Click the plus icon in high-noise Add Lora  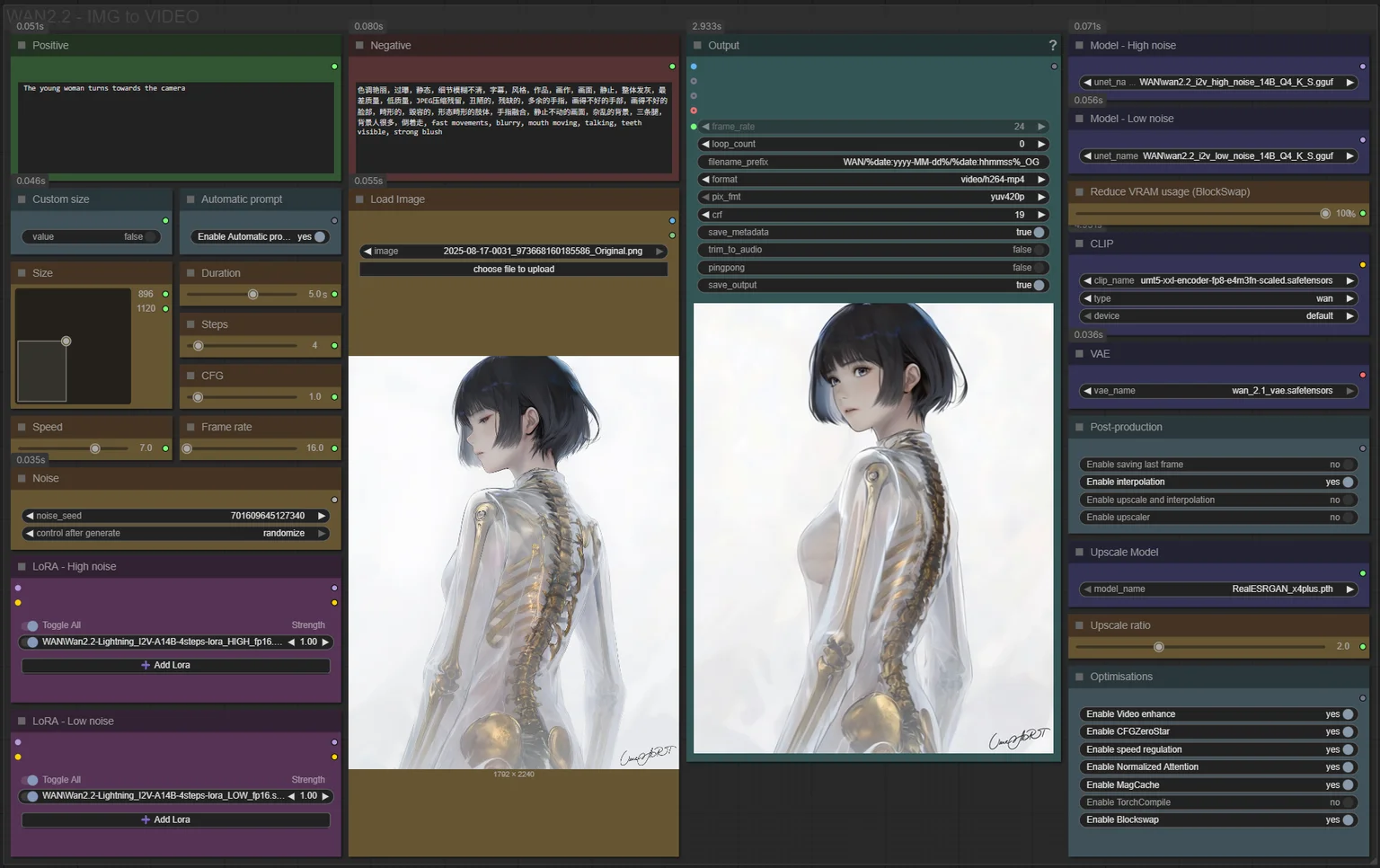(146, 665)
